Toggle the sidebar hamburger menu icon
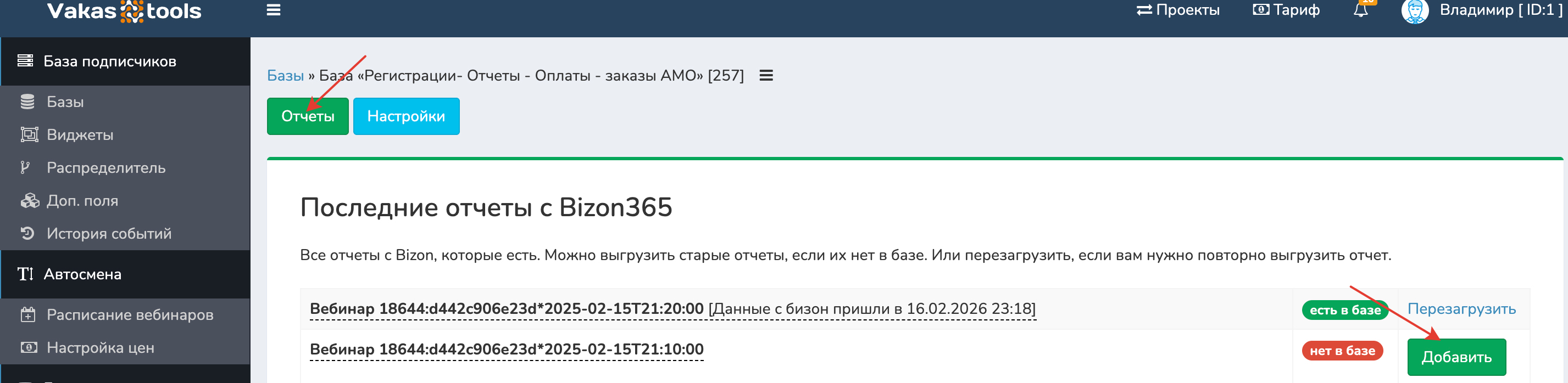Image resolution: width=1568 pixels, height=383 pixels. tap(273, 10)
